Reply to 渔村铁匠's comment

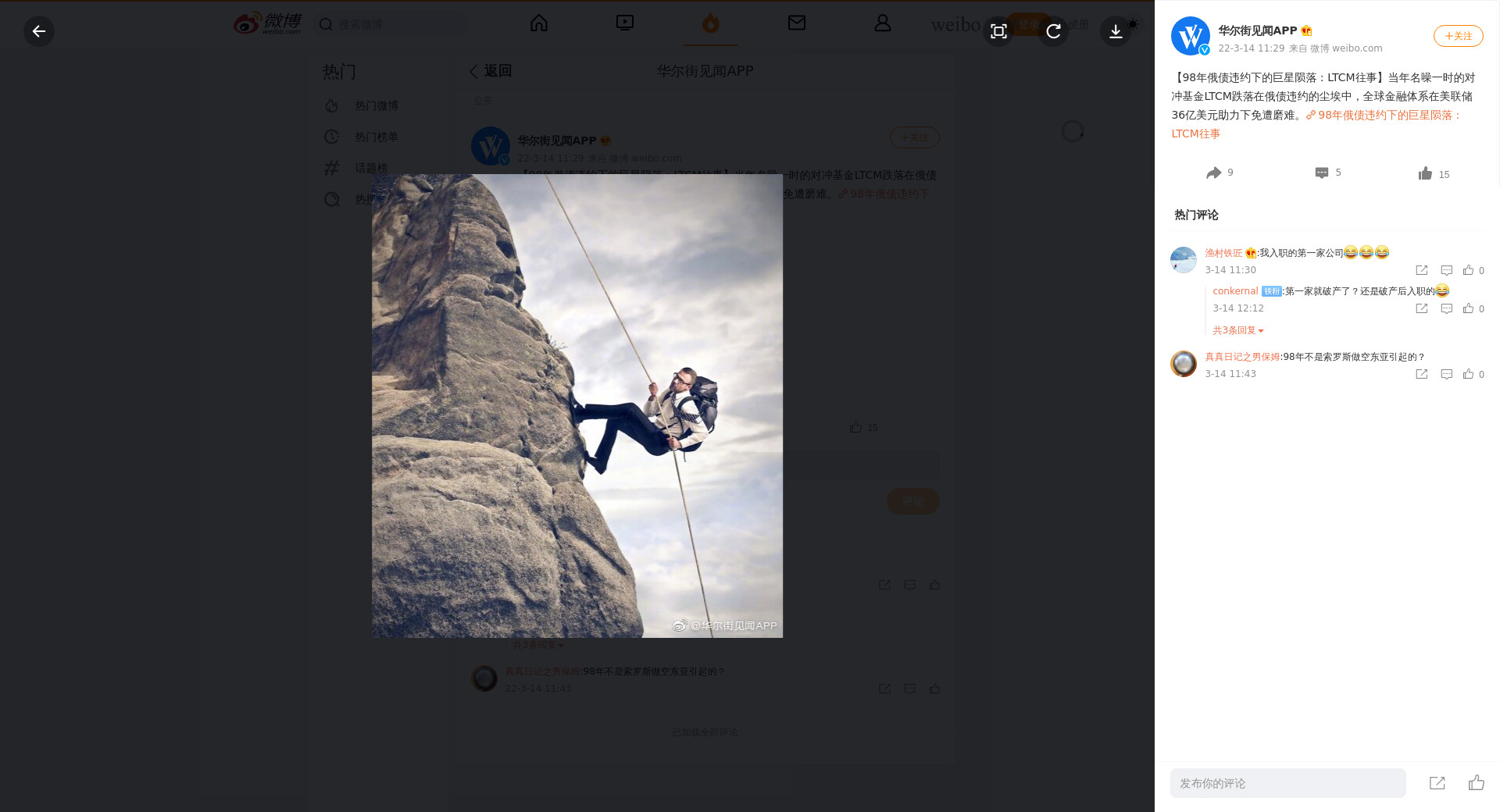tap(1446, 270)
